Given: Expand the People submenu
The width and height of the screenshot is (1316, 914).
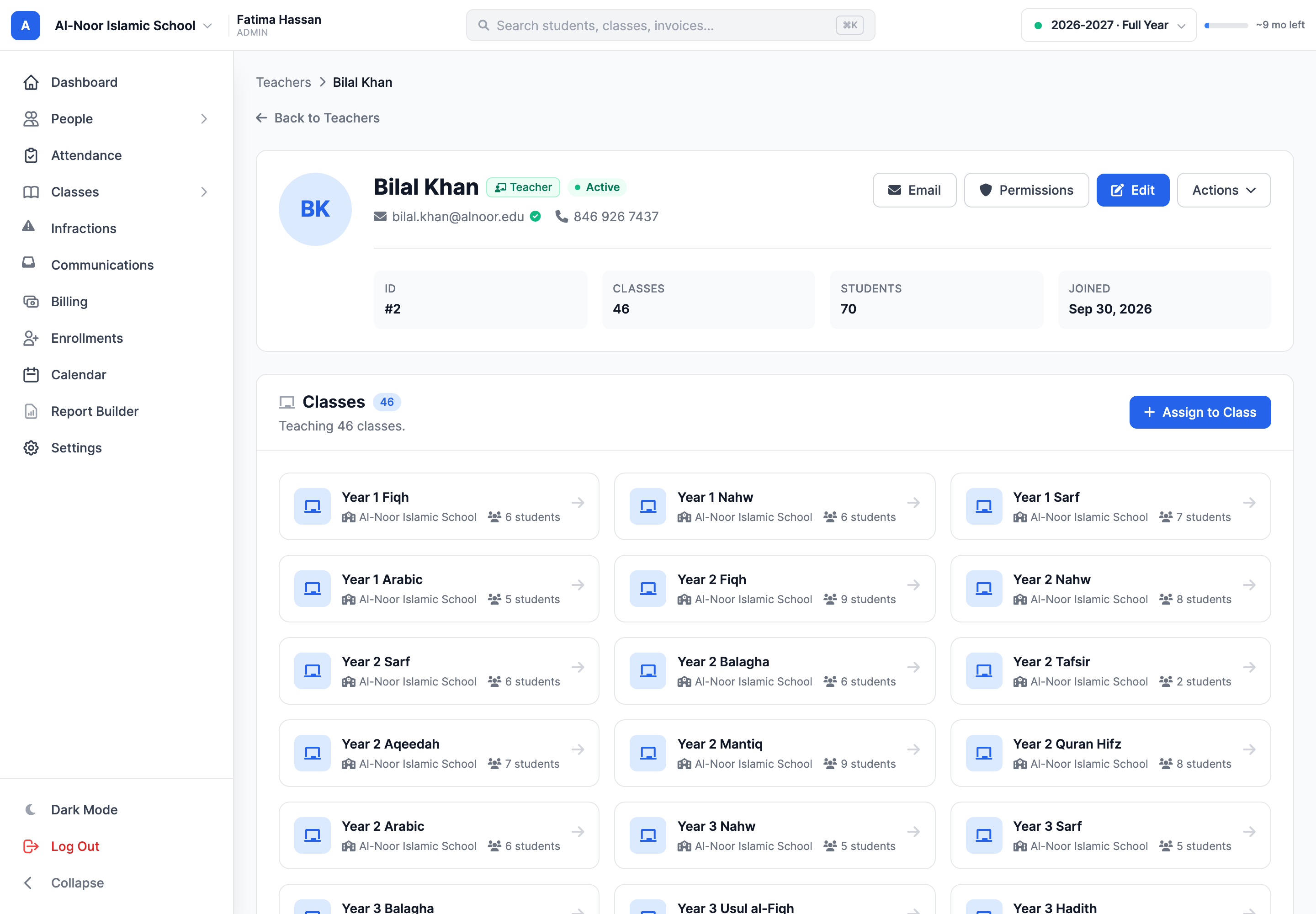Looking at the screenshot, I should tap(204, 119).
